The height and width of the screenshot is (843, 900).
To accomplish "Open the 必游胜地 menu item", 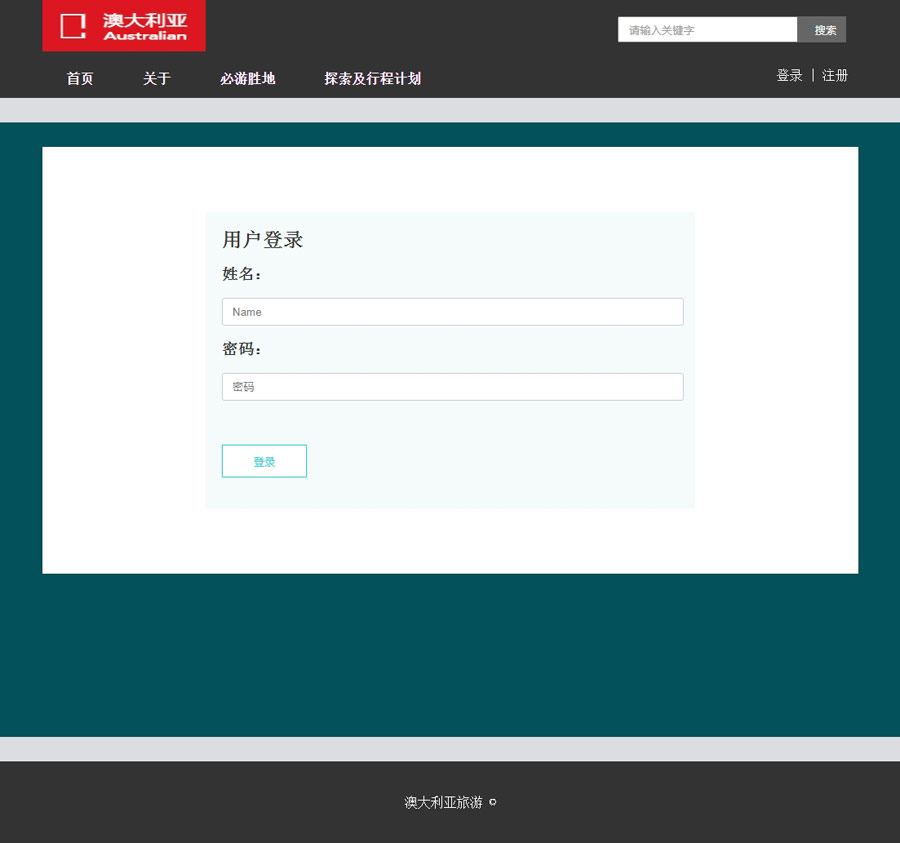I will tap(248, 79).
